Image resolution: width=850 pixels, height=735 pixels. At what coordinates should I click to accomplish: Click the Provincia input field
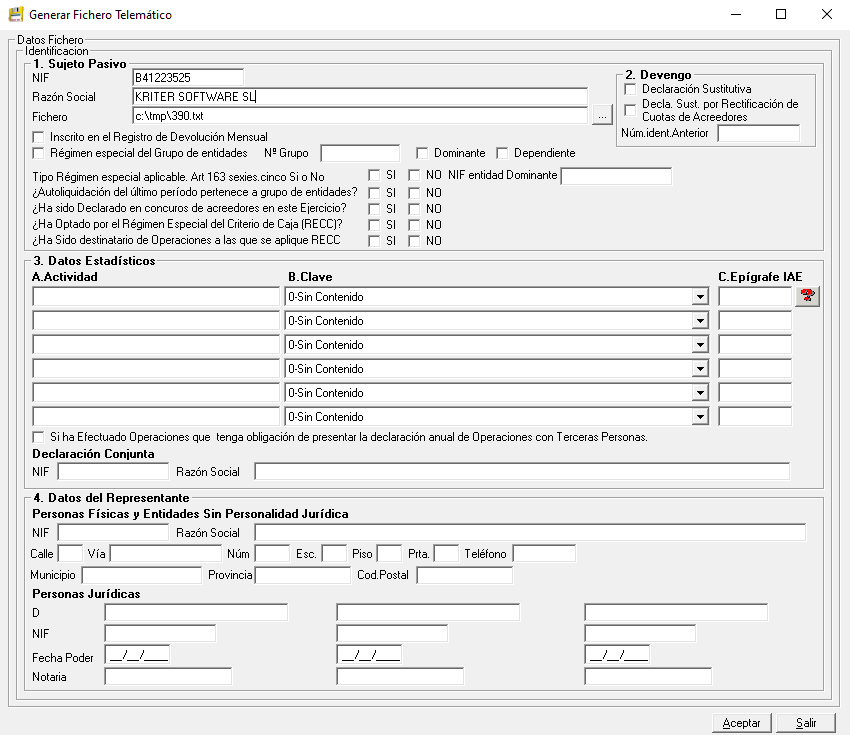point(302,575)
